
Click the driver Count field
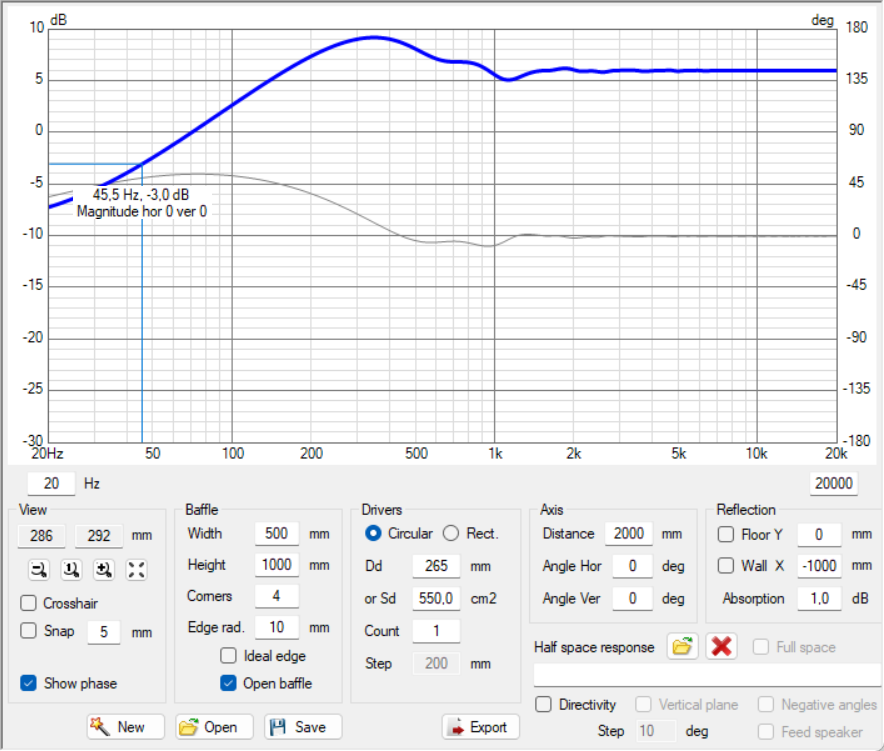coord(436,631)
